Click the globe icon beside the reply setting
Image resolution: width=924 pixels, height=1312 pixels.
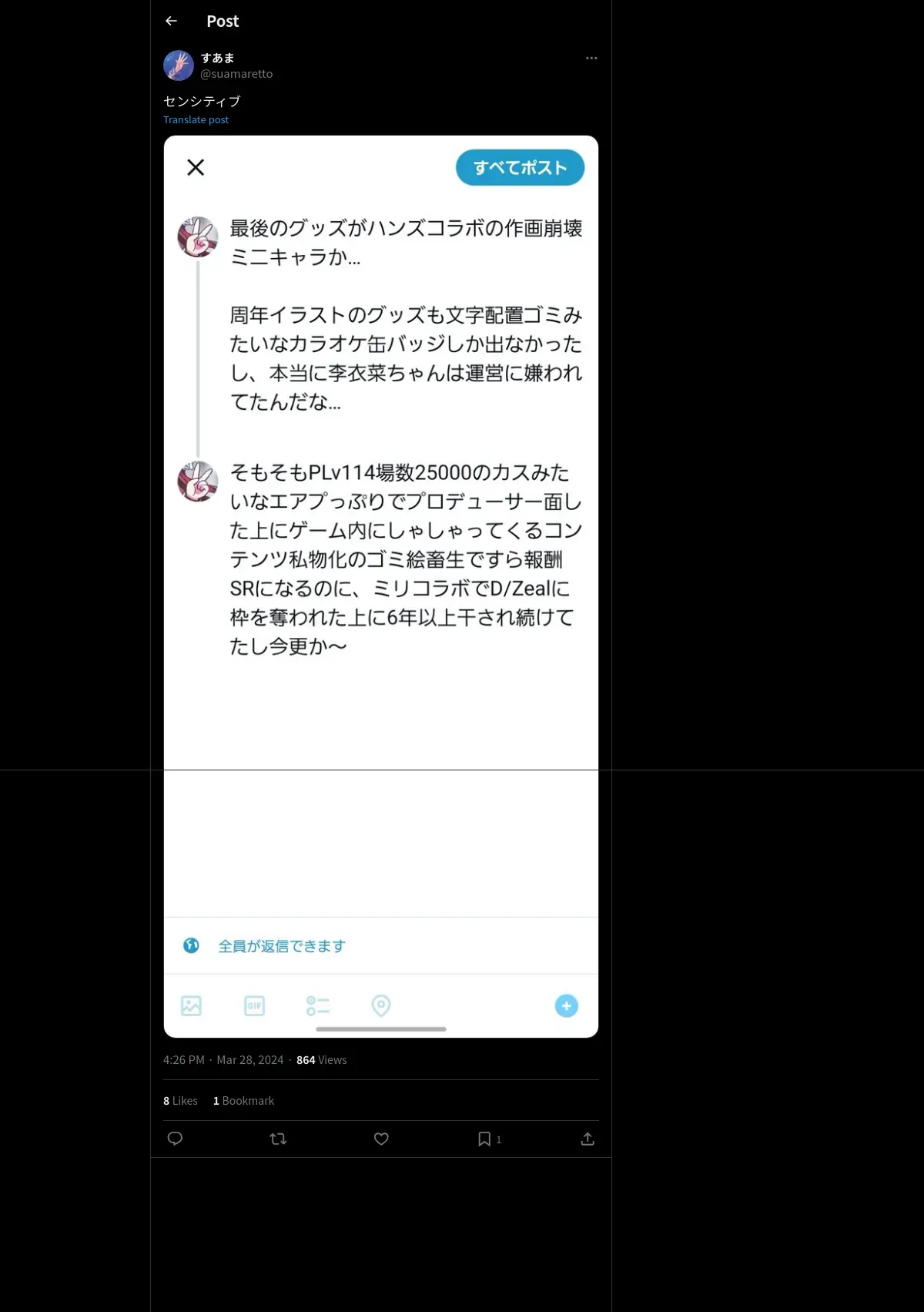(x=191, y=945)
